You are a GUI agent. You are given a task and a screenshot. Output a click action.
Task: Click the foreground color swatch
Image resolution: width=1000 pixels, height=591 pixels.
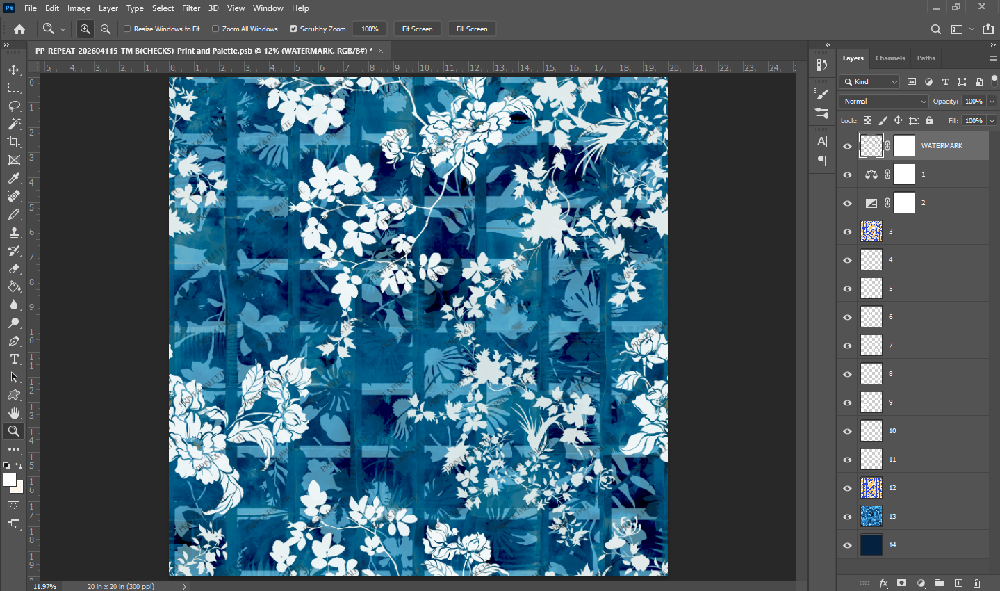[9, 479]
